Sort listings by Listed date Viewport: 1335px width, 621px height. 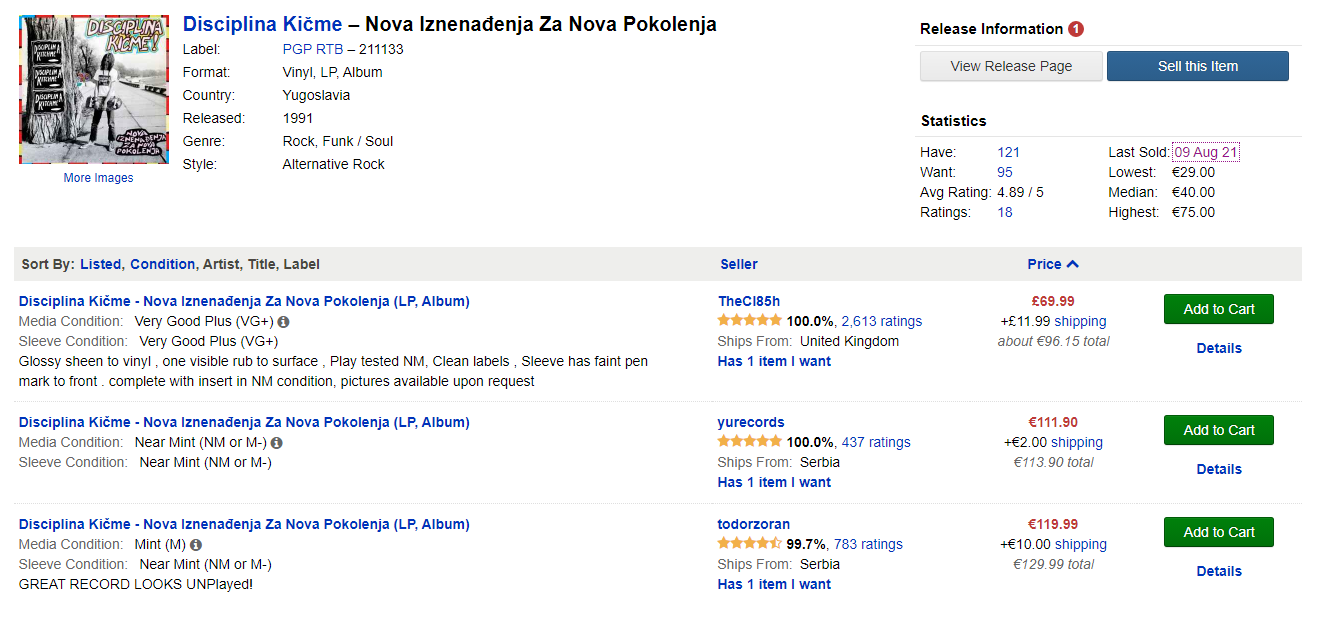pos(100,265)
